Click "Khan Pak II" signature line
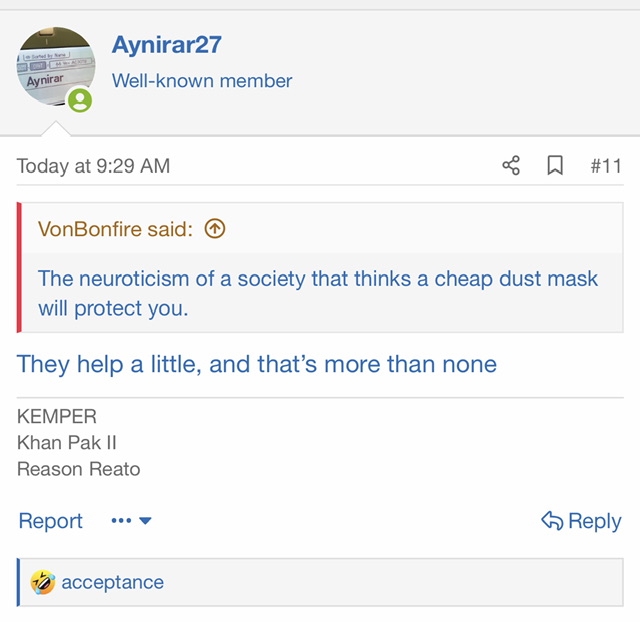Viewport: 640px width, 622px height. click(x=67, y=443)
